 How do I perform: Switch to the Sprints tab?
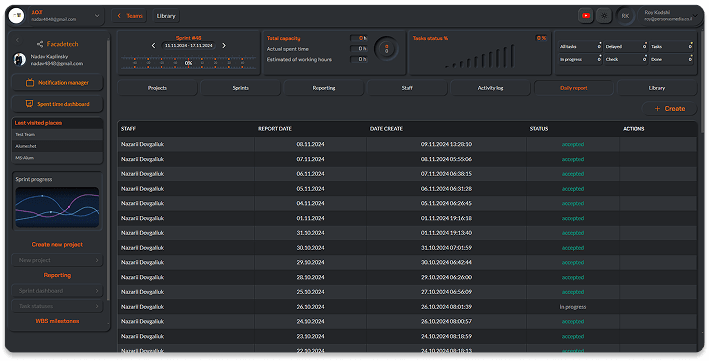tap(241, 88)
